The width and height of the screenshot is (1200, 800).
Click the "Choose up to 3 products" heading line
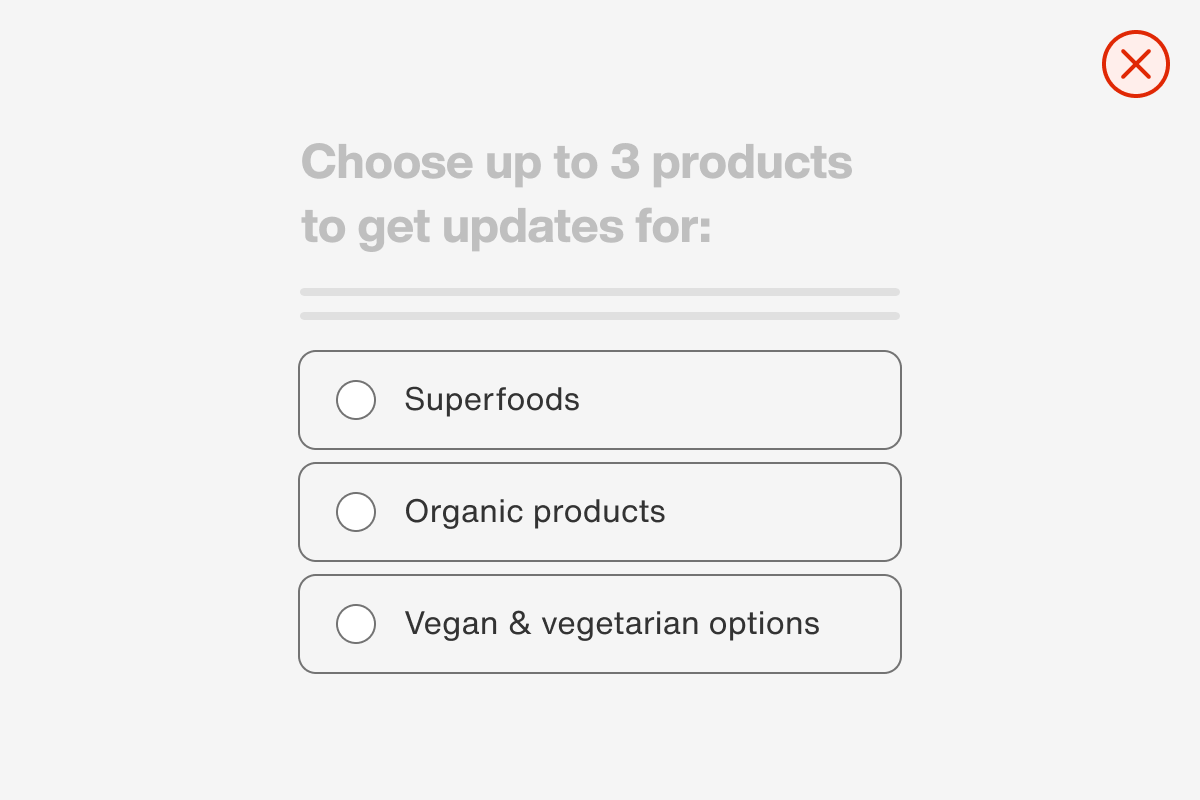[576, 162]
